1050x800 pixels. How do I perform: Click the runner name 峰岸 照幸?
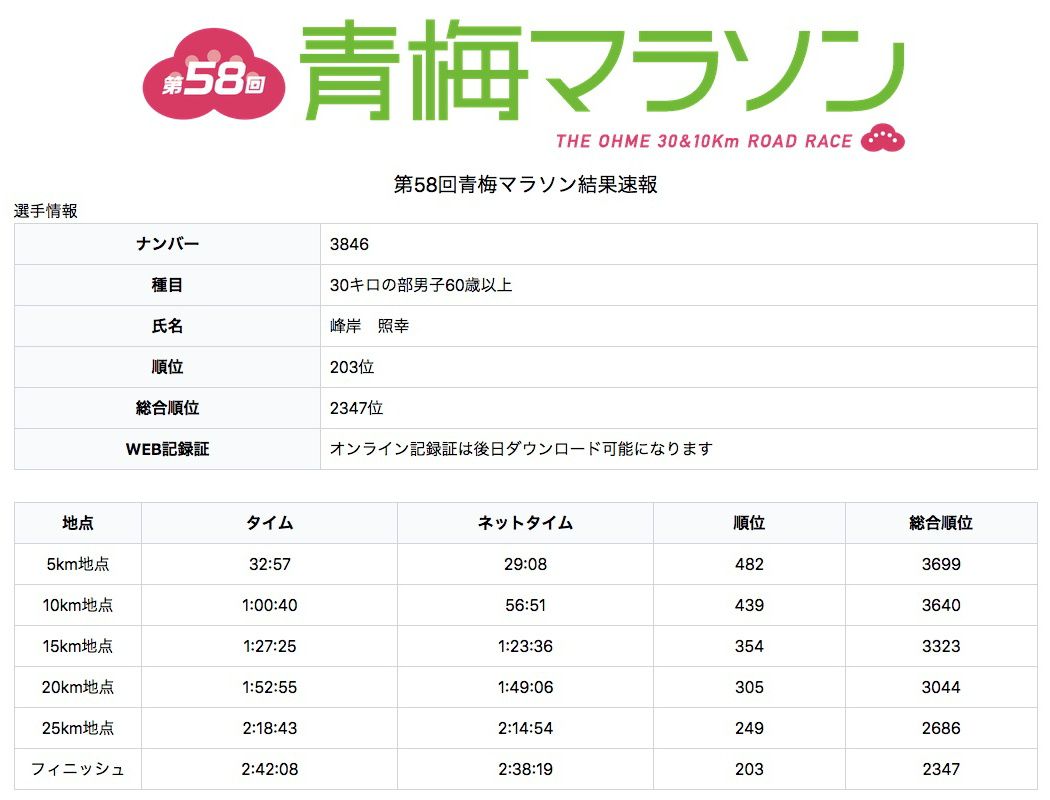(x=369, y=327)
